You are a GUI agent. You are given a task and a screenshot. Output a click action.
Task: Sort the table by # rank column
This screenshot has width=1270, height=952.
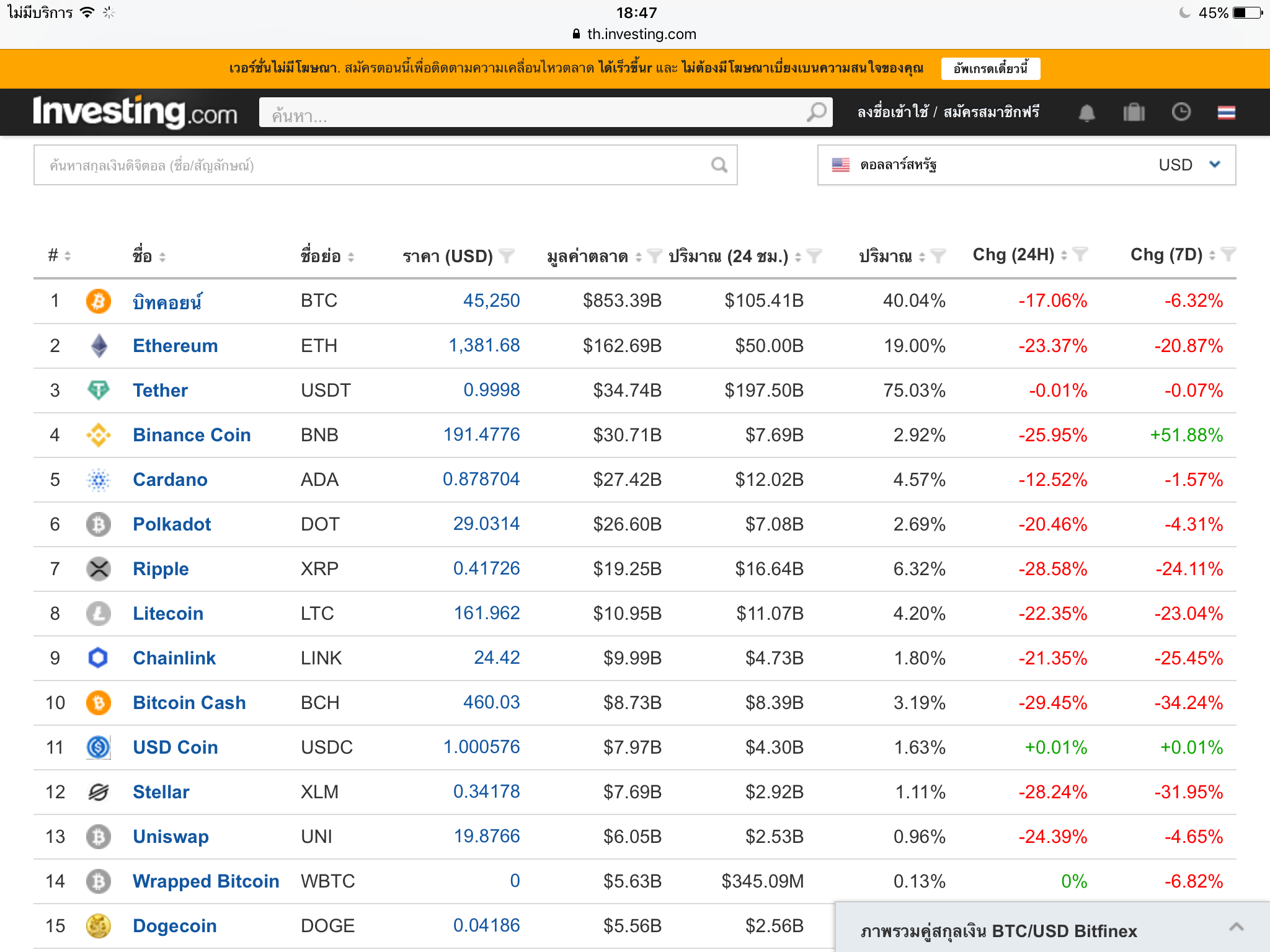[x=68, y=256]
